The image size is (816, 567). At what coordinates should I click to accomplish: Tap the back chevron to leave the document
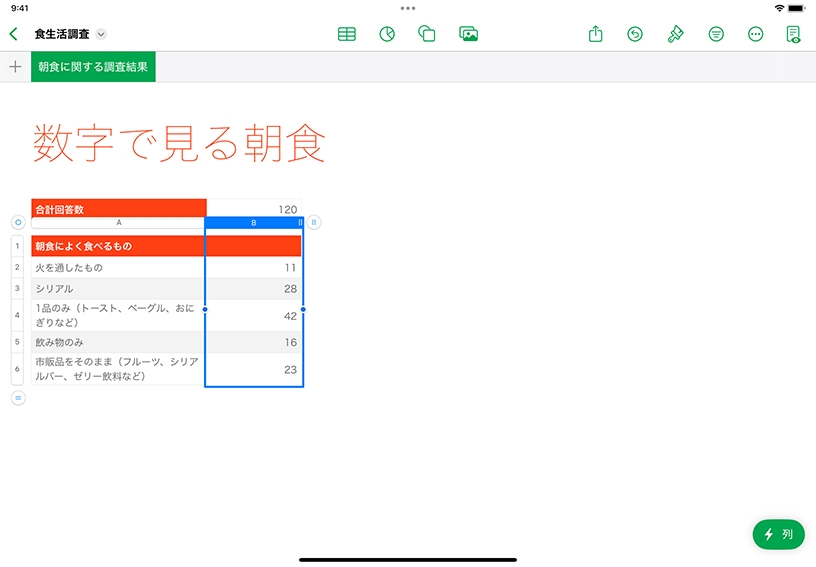pyautogui.click(x=13, y=34)
